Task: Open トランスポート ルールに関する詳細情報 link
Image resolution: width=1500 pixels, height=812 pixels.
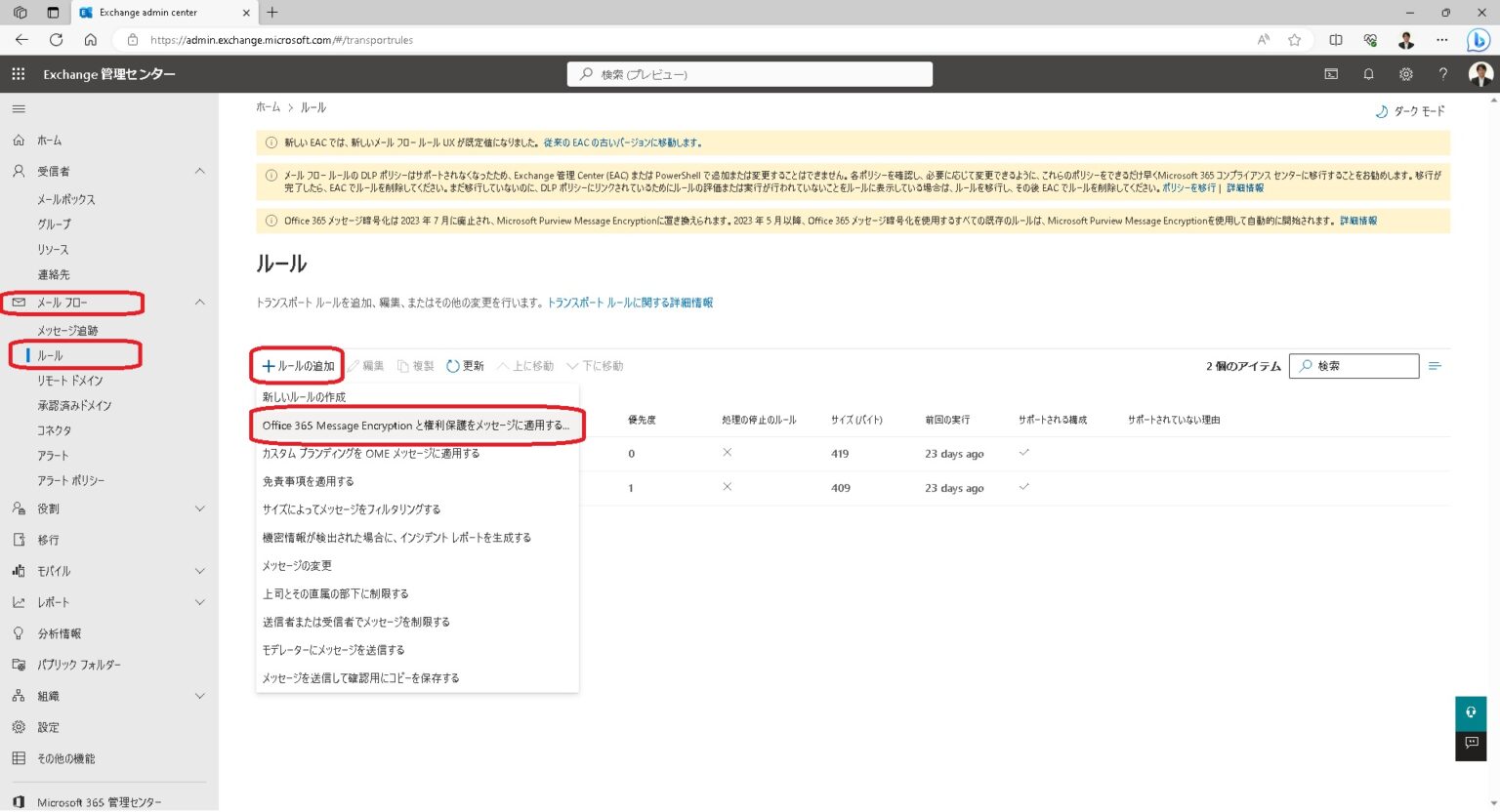Action: pyautogui.click(x=630, y=303)
